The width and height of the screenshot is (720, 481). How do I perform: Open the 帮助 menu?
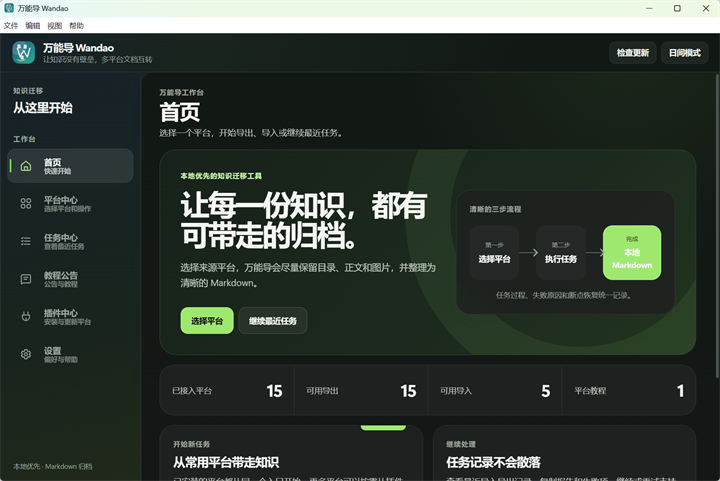click(x=77, y=26)
